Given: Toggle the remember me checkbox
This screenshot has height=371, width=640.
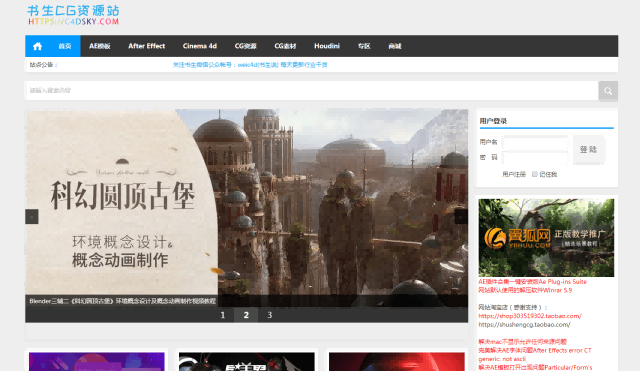Looking at the screenshot, I should point(535,174).
